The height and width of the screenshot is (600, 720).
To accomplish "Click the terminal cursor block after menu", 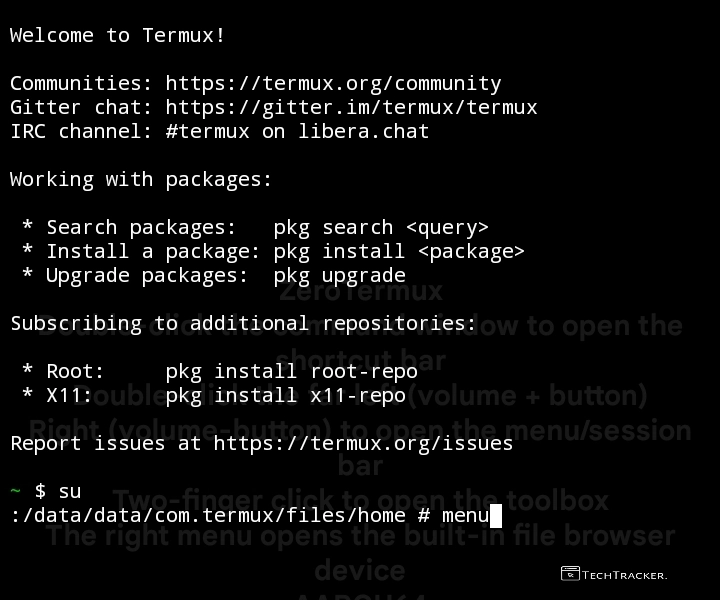I will click(496, 516).
